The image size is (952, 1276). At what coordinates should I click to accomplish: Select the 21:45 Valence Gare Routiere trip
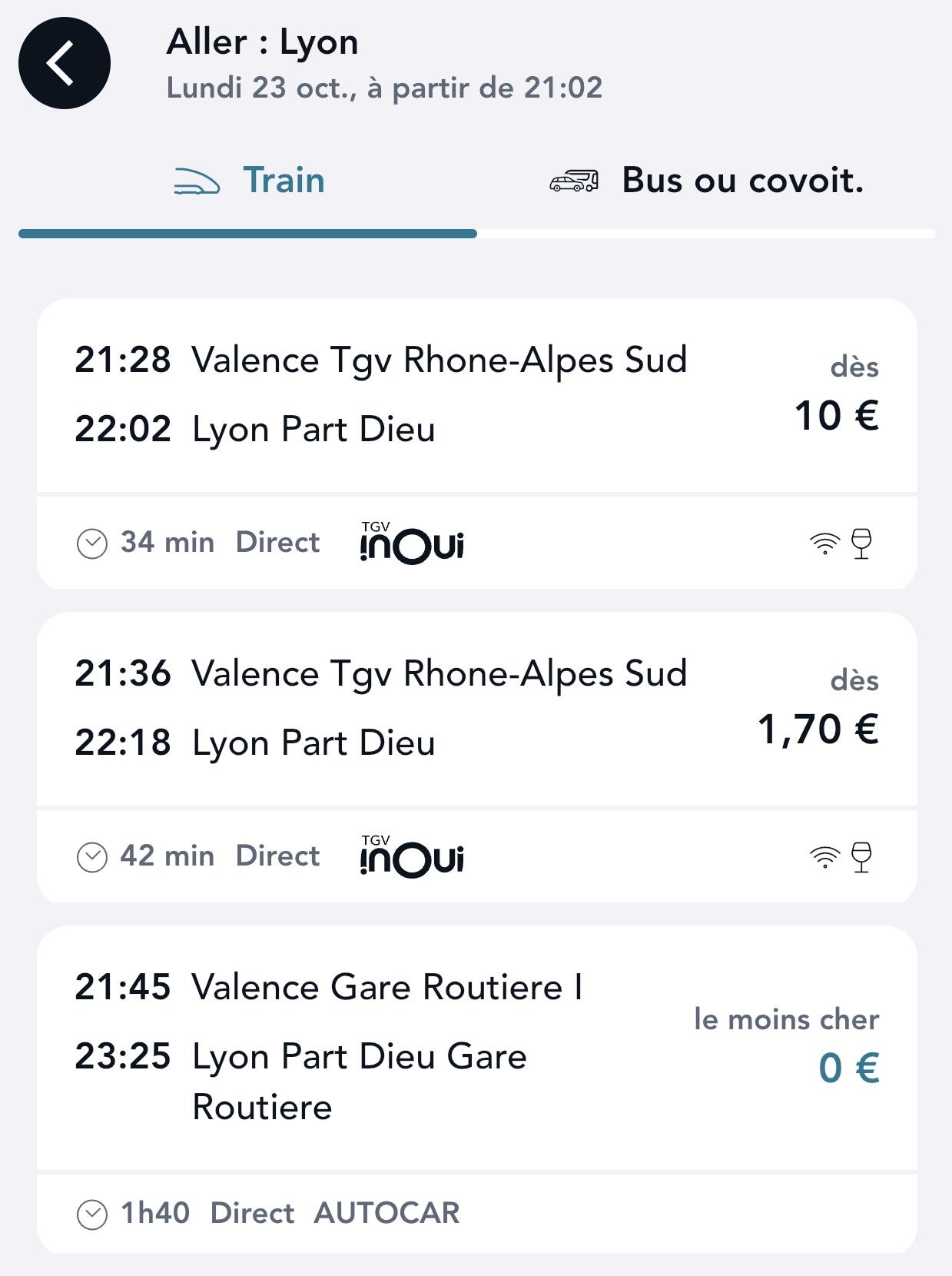[x=384, y=1047]
